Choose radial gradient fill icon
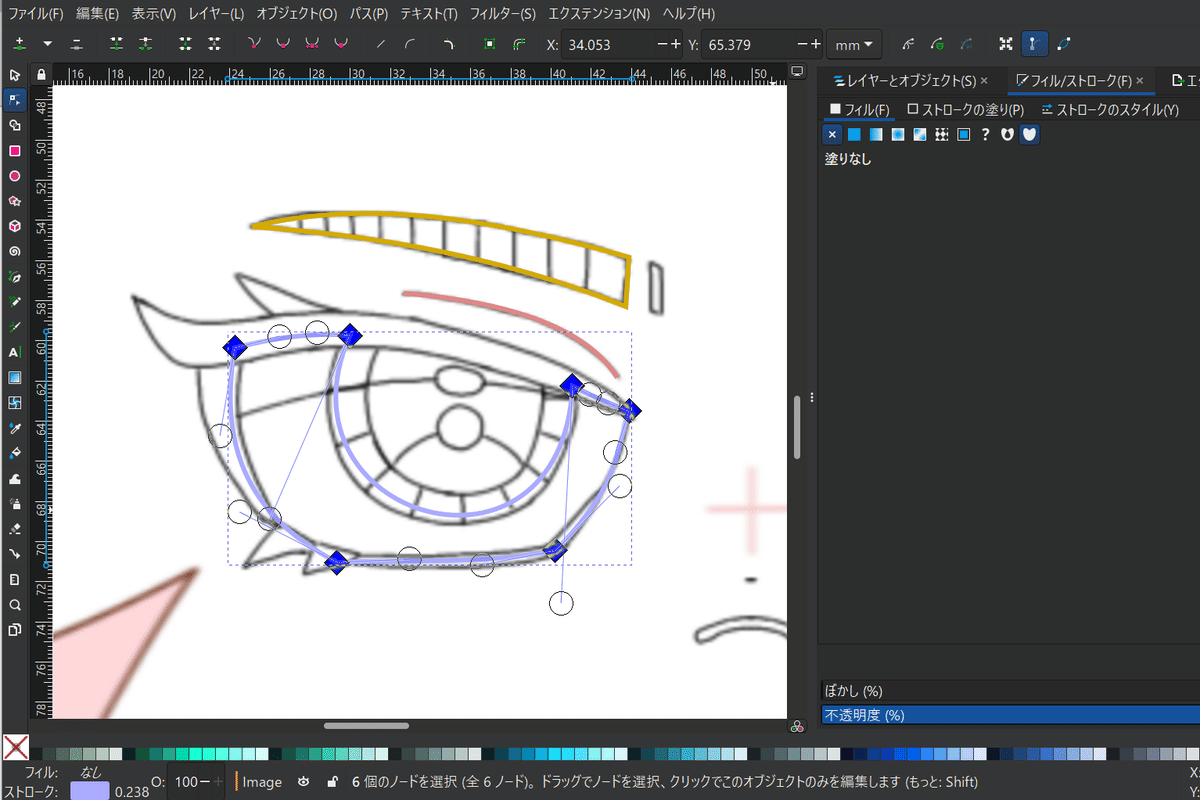Viewport: 1200px width, 800px height. pyautogui.click(x=898, y=134)
